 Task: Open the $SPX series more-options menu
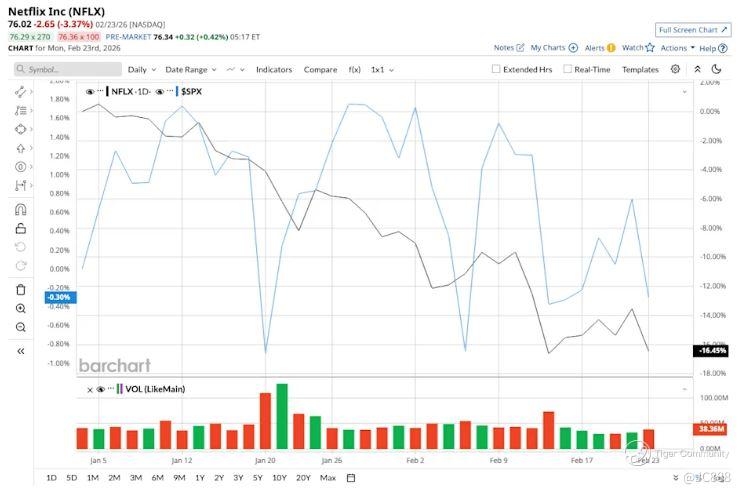coord(170,91)
